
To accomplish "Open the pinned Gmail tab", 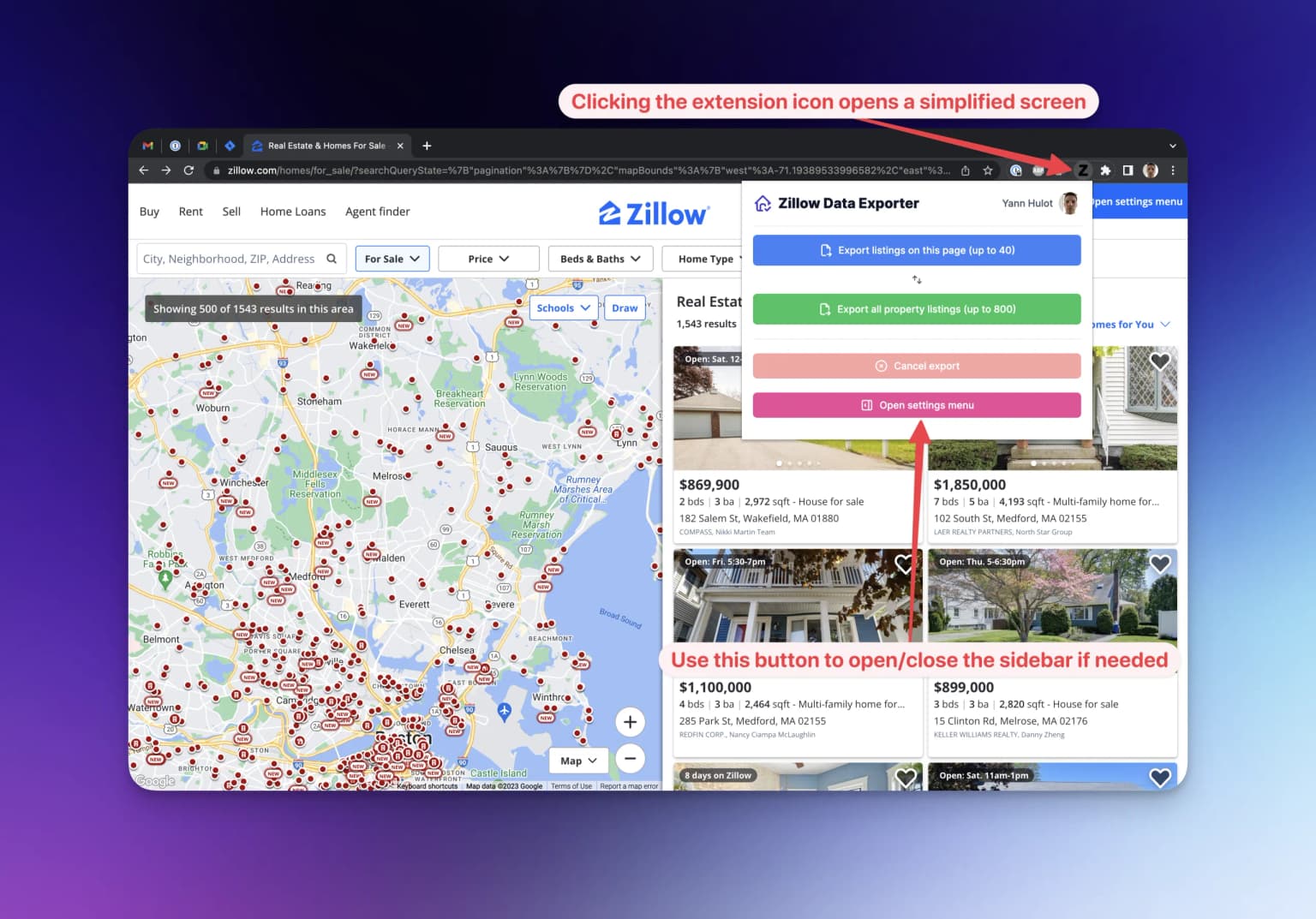I will [147, 146].
